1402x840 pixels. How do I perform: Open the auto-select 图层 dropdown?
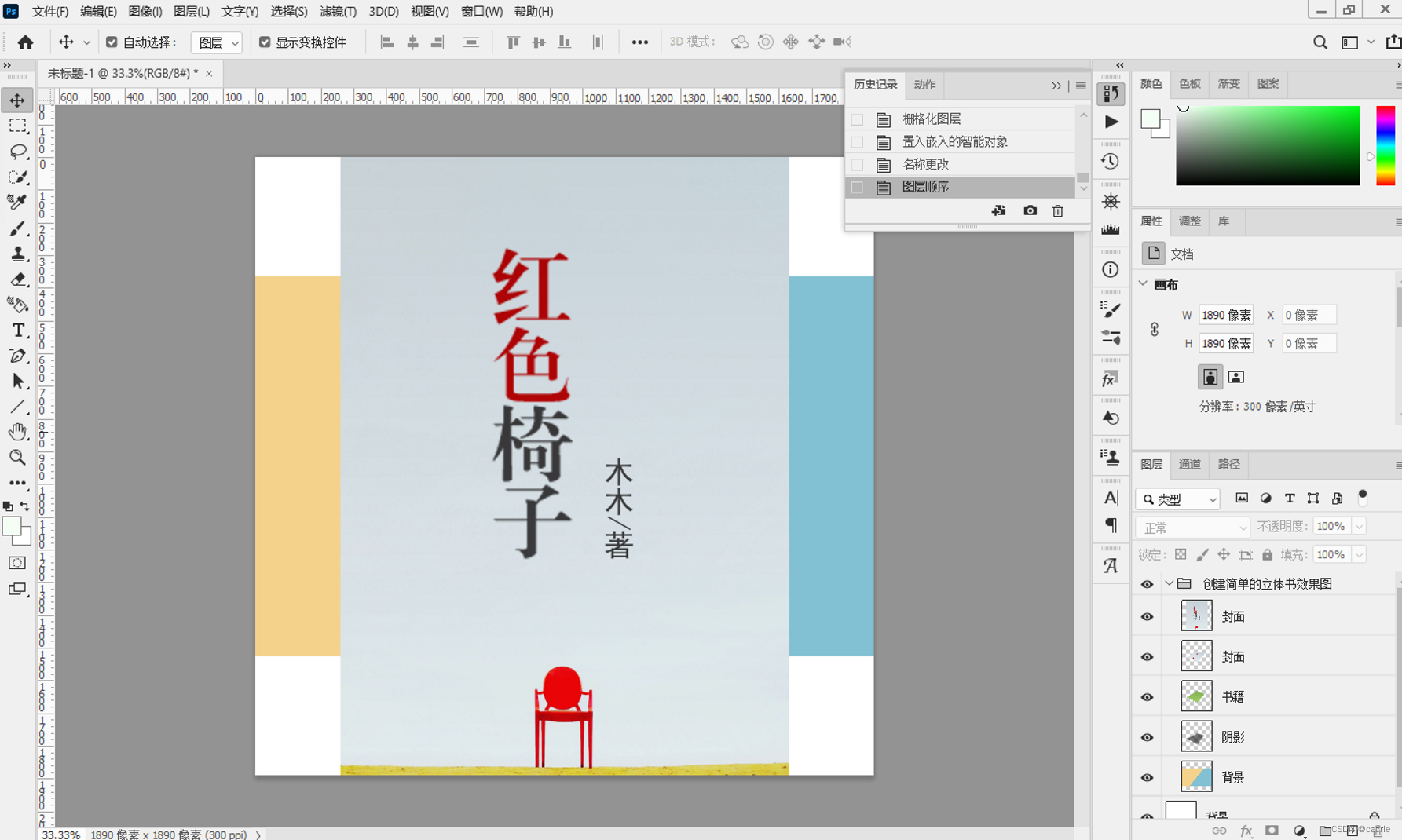pos(217,42)
